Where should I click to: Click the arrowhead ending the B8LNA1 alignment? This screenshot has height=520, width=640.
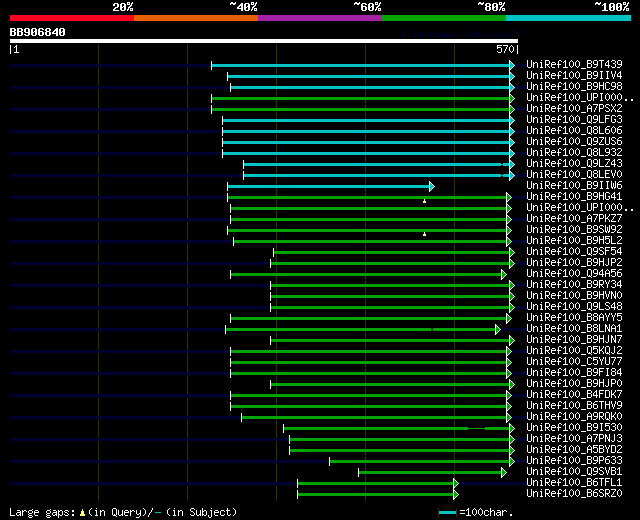pos(498,329)
